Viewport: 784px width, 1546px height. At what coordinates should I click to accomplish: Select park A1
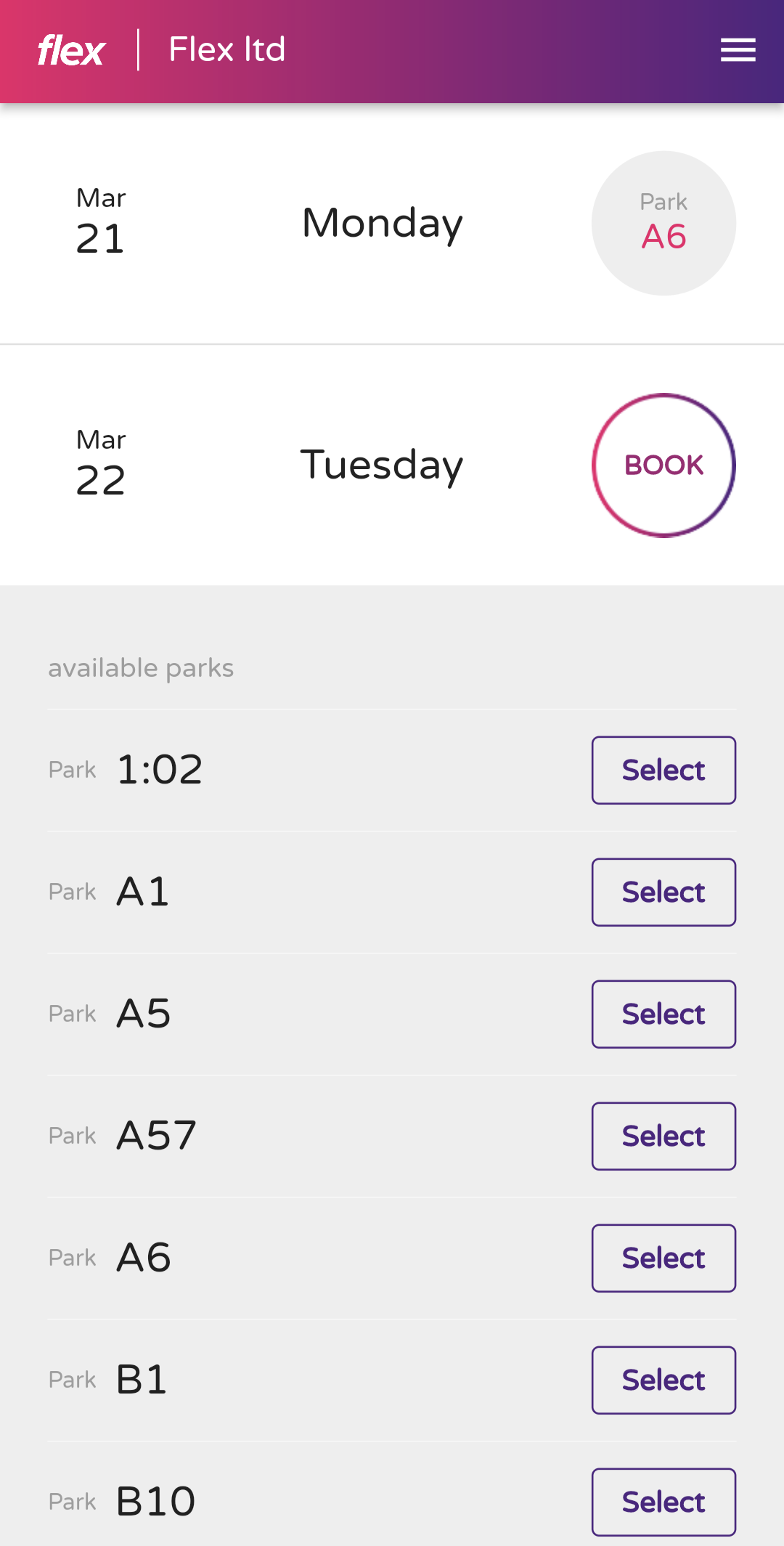(x=663, y=892)
